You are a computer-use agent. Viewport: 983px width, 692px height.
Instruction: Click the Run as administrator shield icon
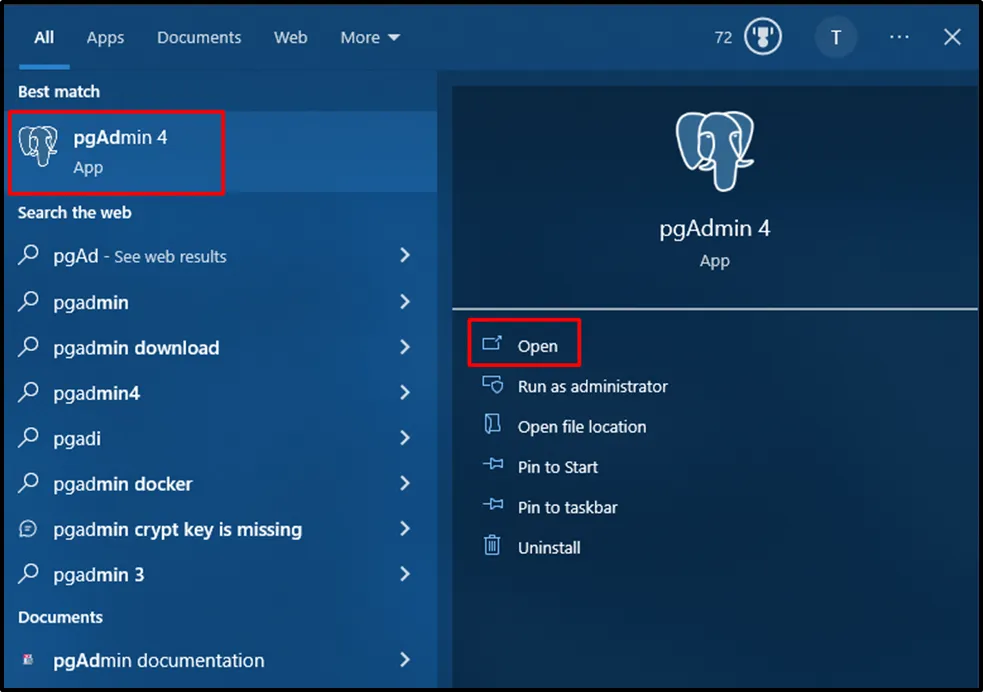coord(492,385)
